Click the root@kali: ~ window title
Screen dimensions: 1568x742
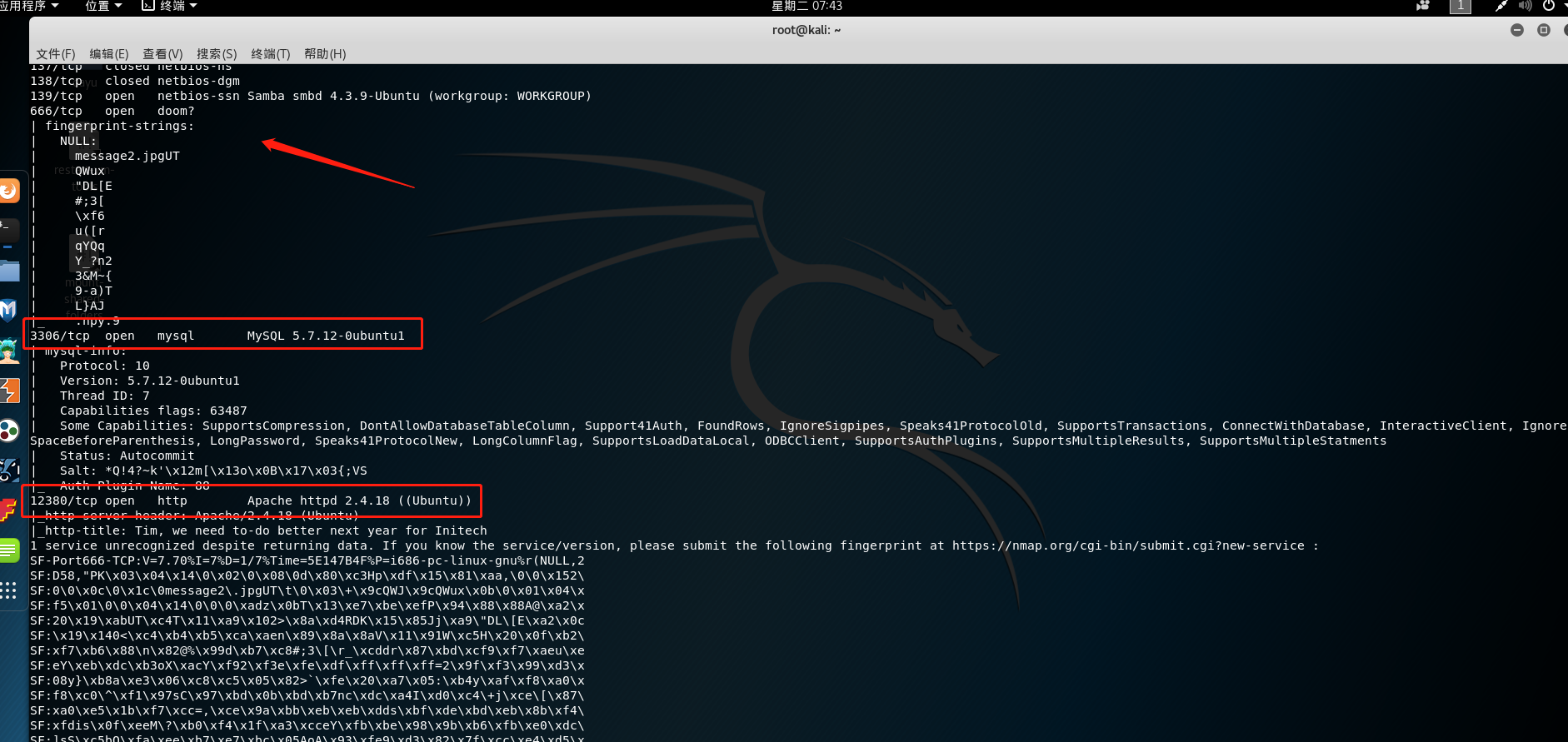[806, 30]
